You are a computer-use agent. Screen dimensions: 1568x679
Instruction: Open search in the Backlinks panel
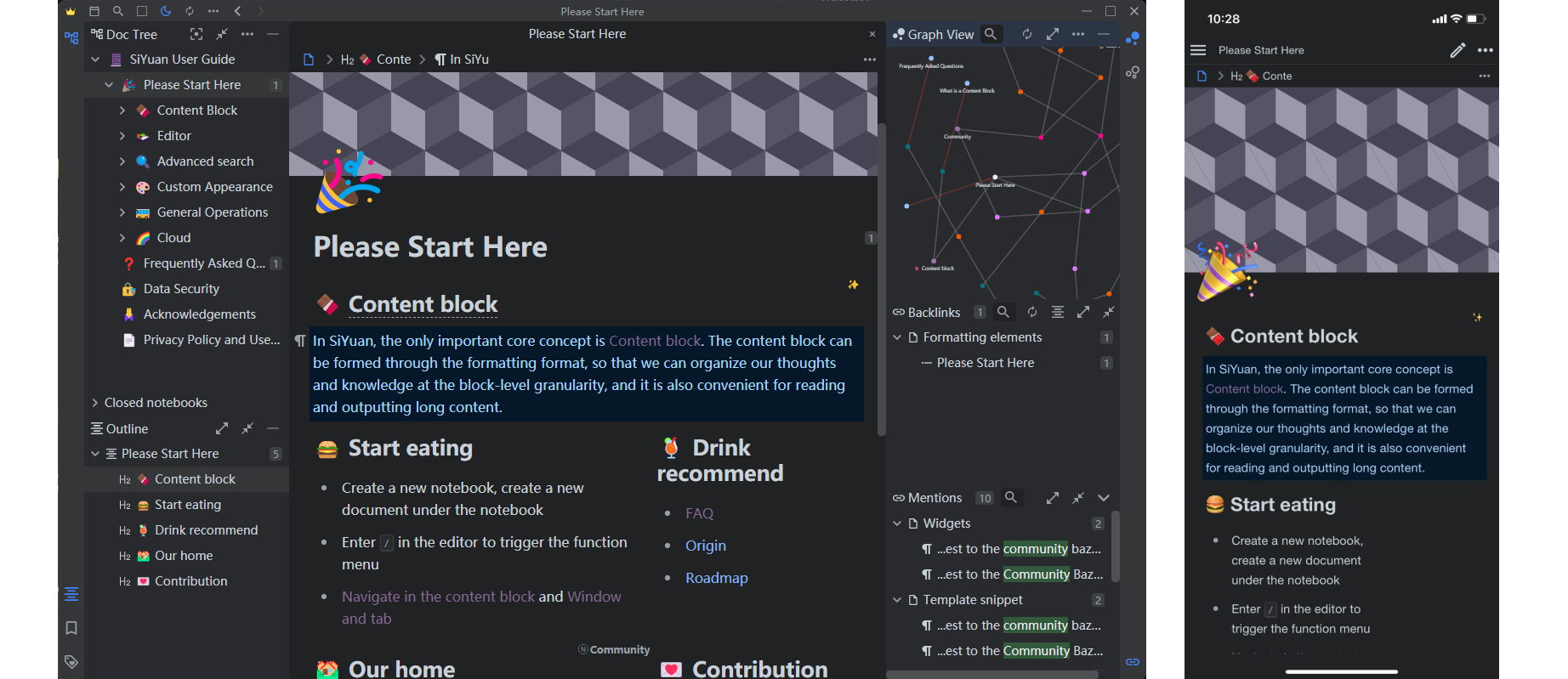[1003, 312]
